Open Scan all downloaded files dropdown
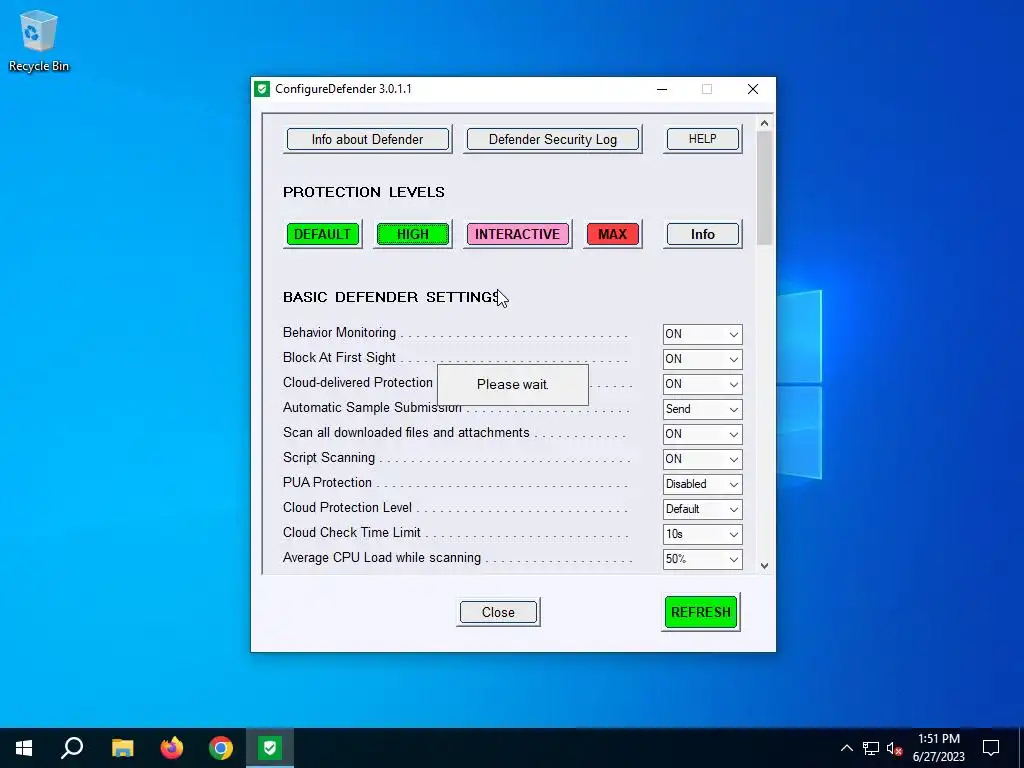1024x768 pixels. [x=703, y=434]
